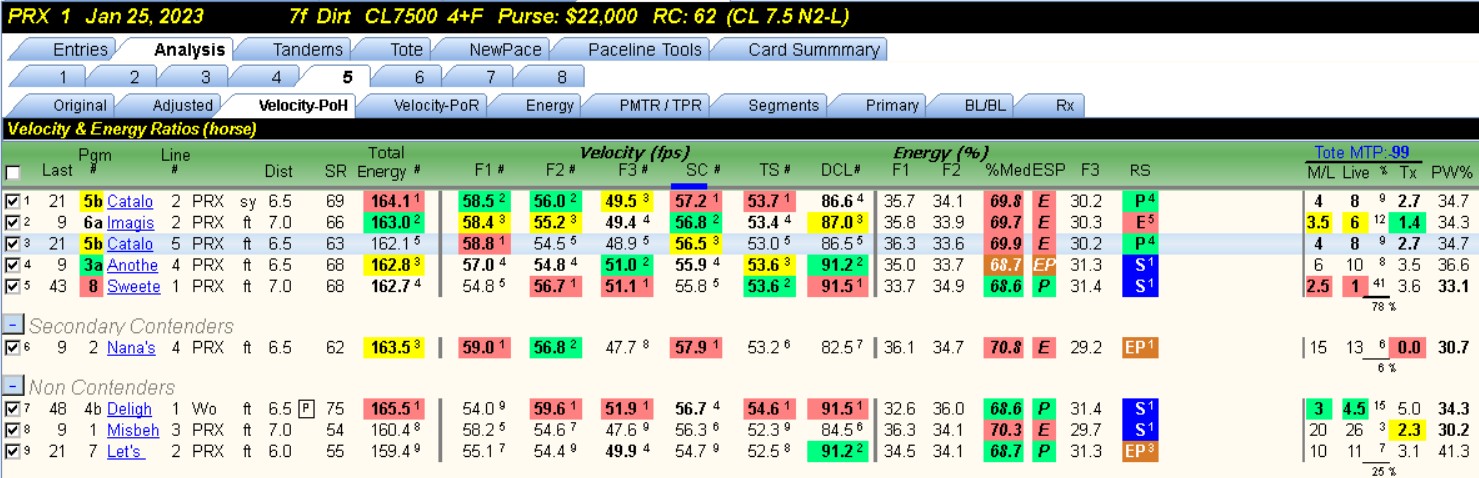Click the race title PRX 1 Jan 25, 2023
Image resolution: width=1479 pixels, height=478 pixels.
pos(106,16)
